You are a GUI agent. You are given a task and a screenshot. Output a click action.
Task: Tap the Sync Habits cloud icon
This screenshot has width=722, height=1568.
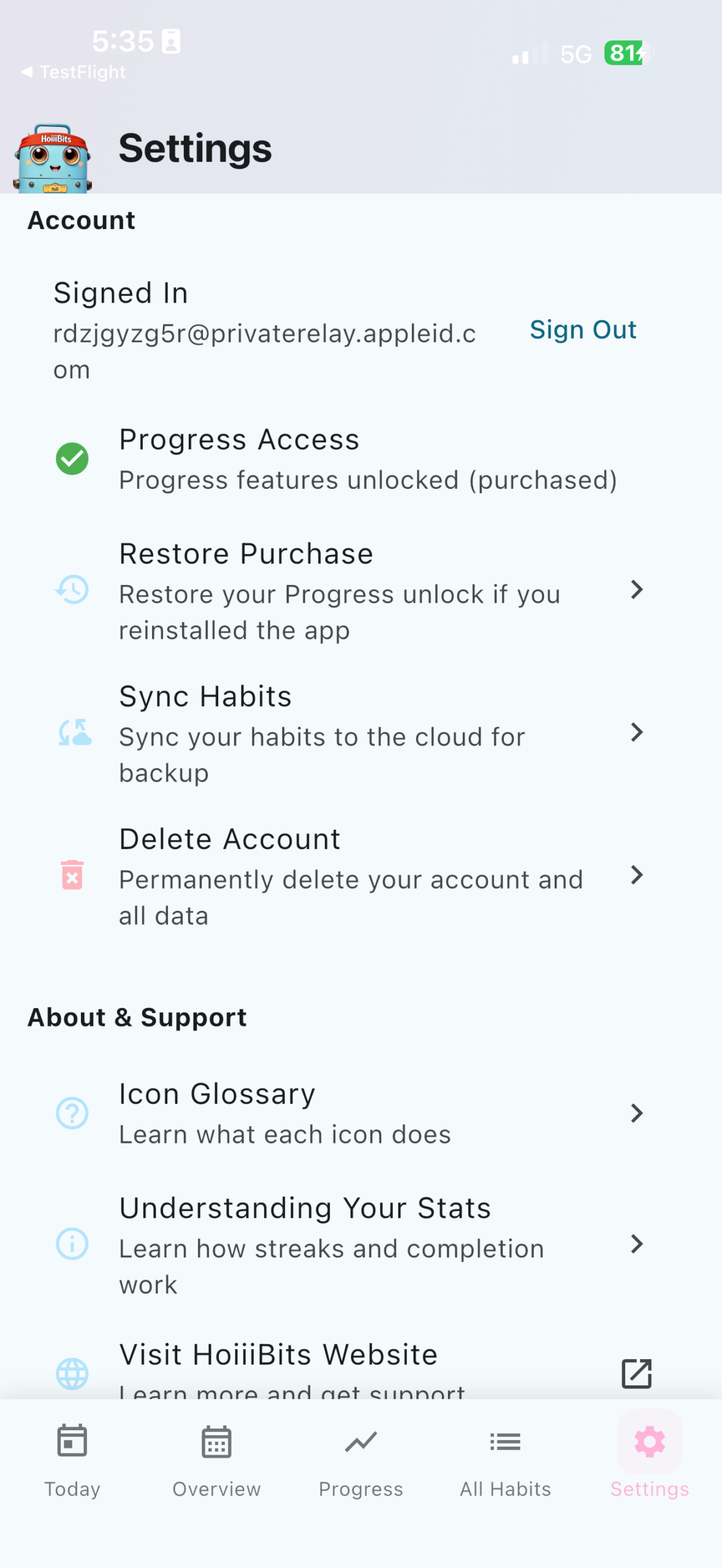pos(74,733)
